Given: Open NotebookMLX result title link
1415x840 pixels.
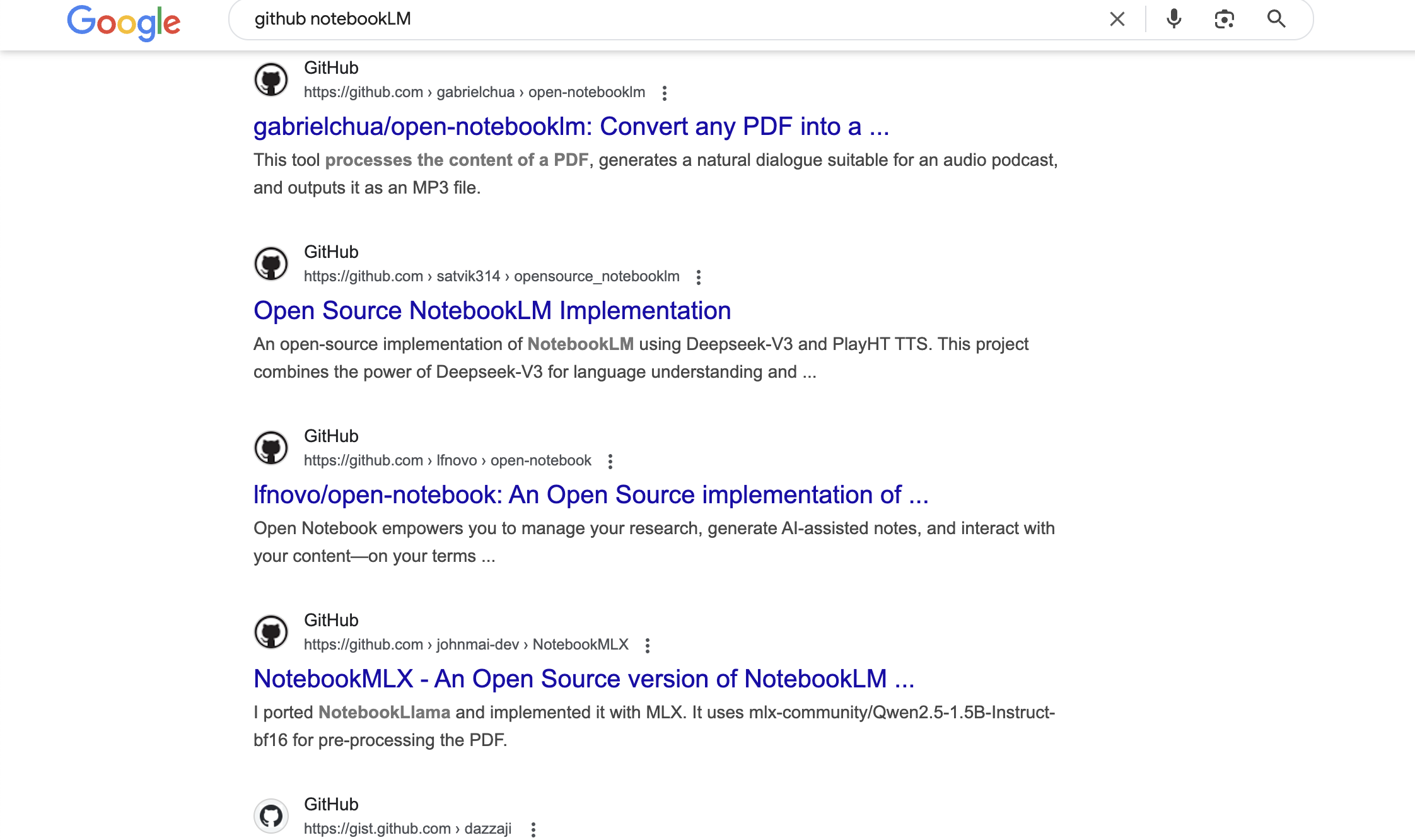Looking at the screenshot, I should pyautogui.click(x=583, y=679).
